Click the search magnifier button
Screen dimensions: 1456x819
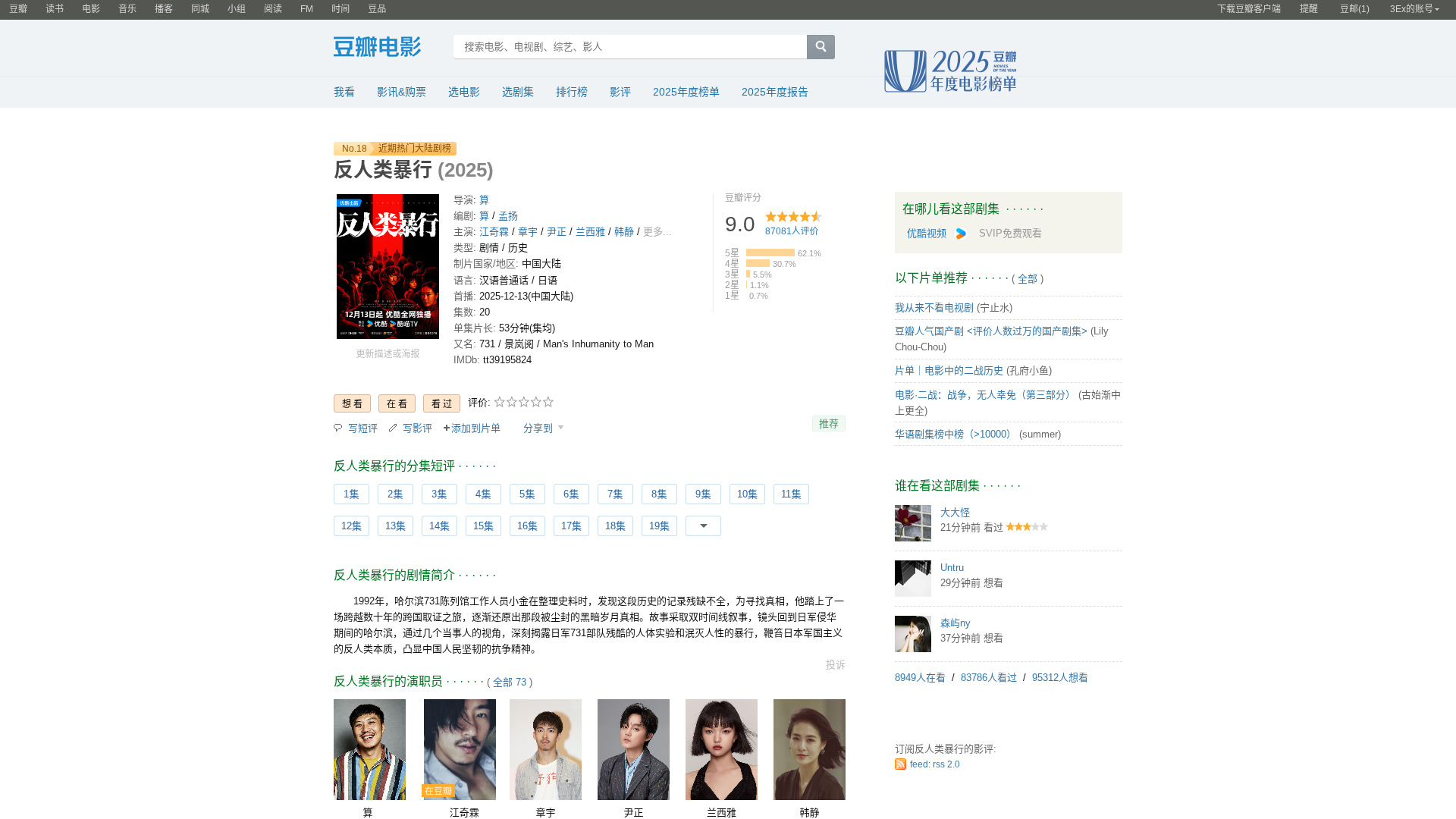[821, 47]
